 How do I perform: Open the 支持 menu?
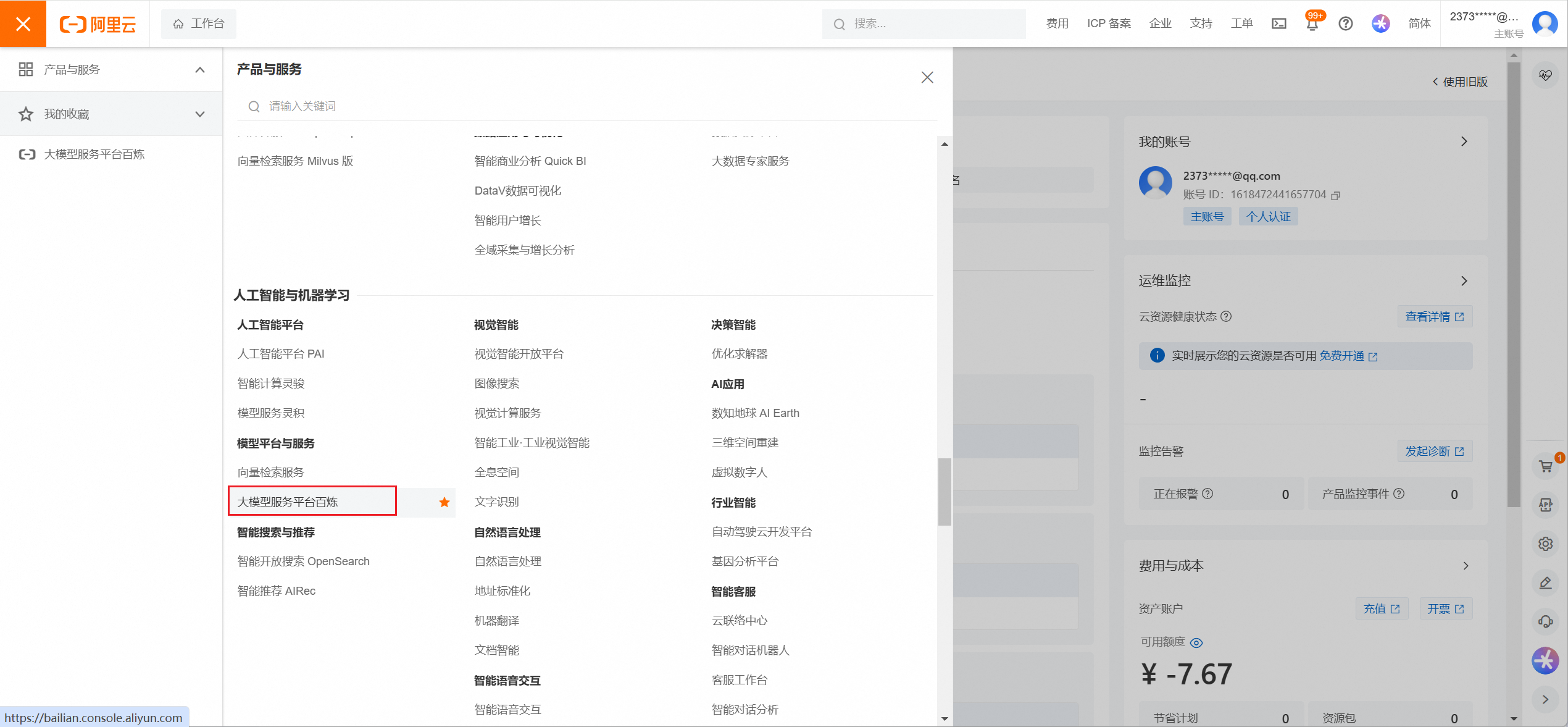pyautogui.click(x=1201, y=23)
